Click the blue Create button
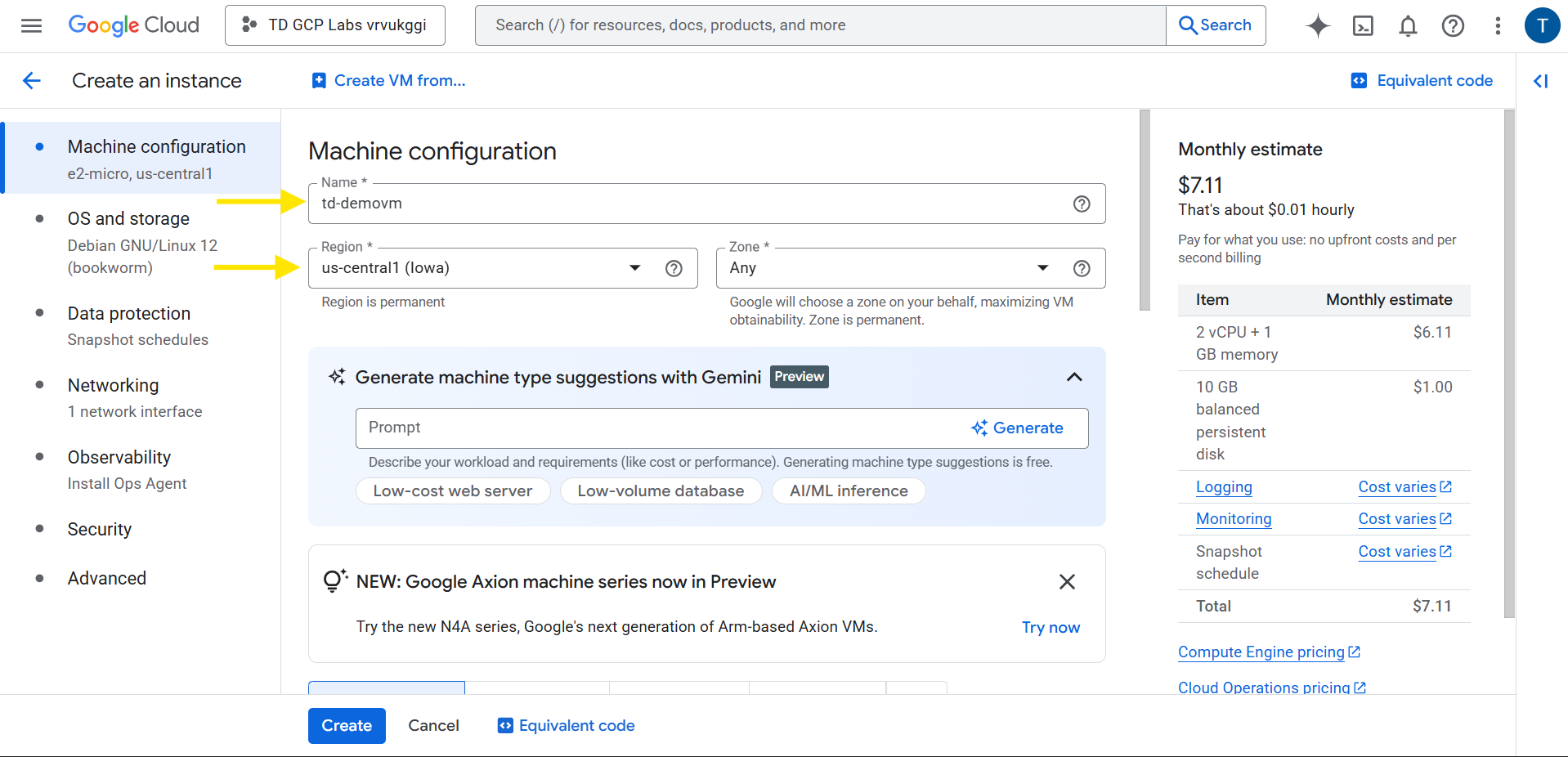This screenshot has height=757, width=1568. coord(347,725)
